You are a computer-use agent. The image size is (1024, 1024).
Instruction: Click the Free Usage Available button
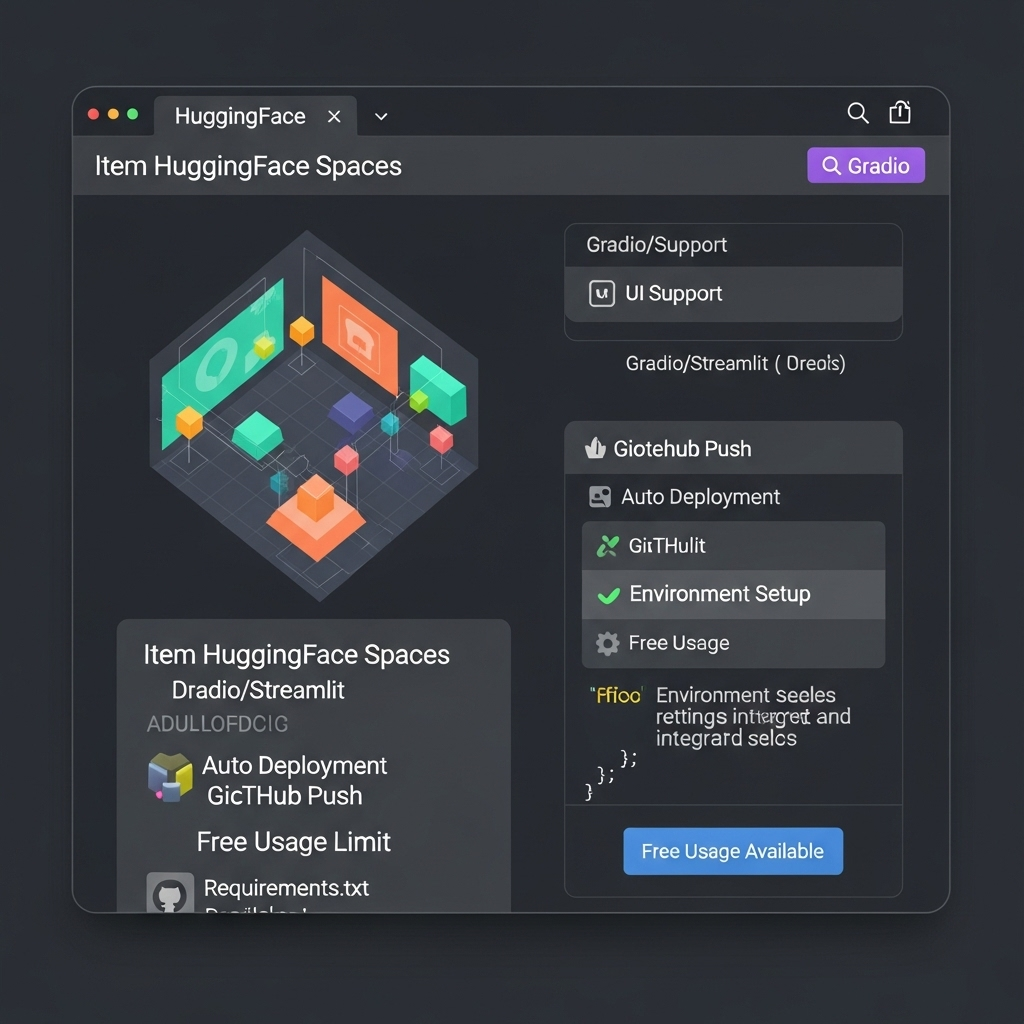[x=733, y=851]
